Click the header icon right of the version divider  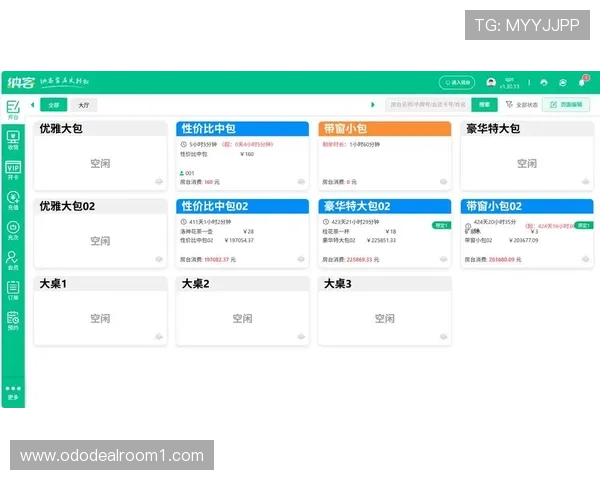[544, 82]
